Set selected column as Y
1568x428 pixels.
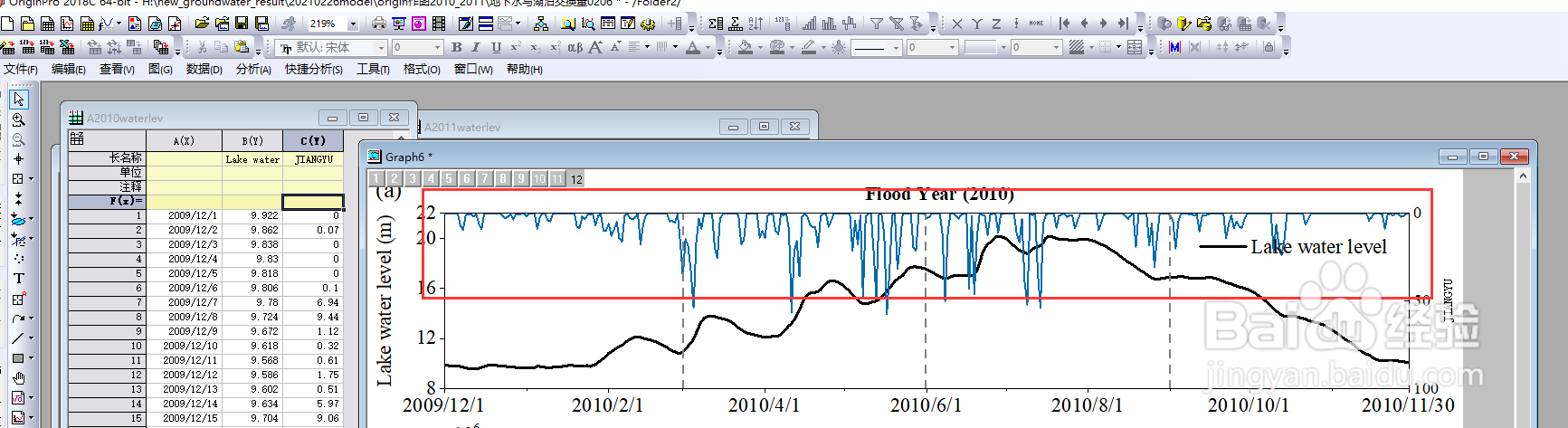[977, 24]
